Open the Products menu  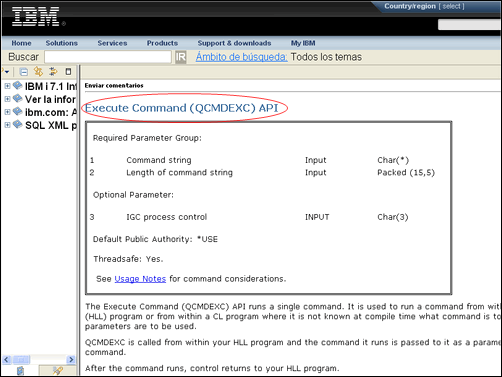coord(162,43)
